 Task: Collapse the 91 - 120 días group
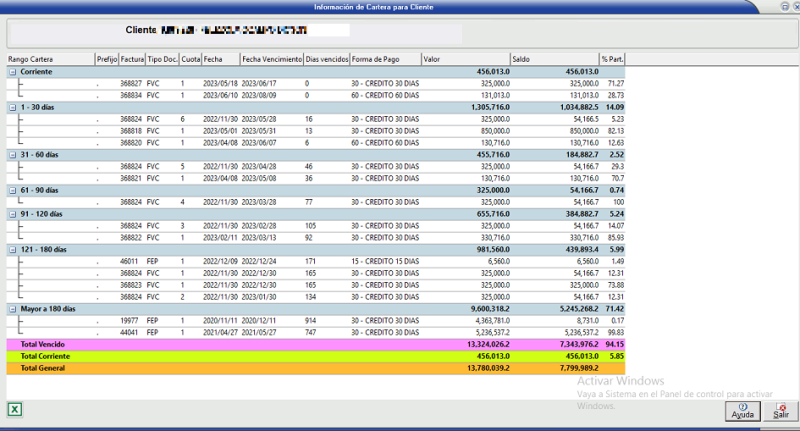click(x=13, y=214)
